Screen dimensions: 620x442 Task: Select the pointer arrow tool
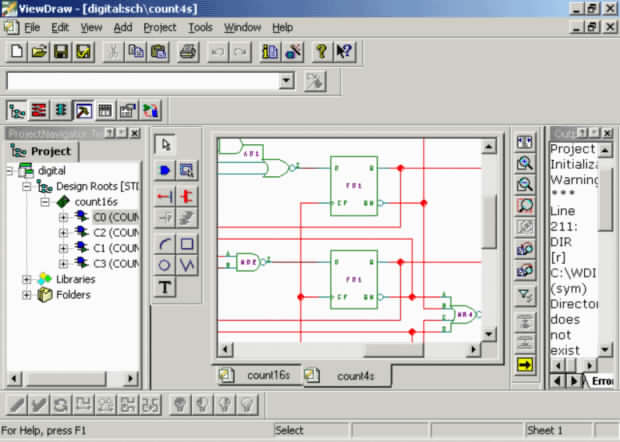(165, 145)
